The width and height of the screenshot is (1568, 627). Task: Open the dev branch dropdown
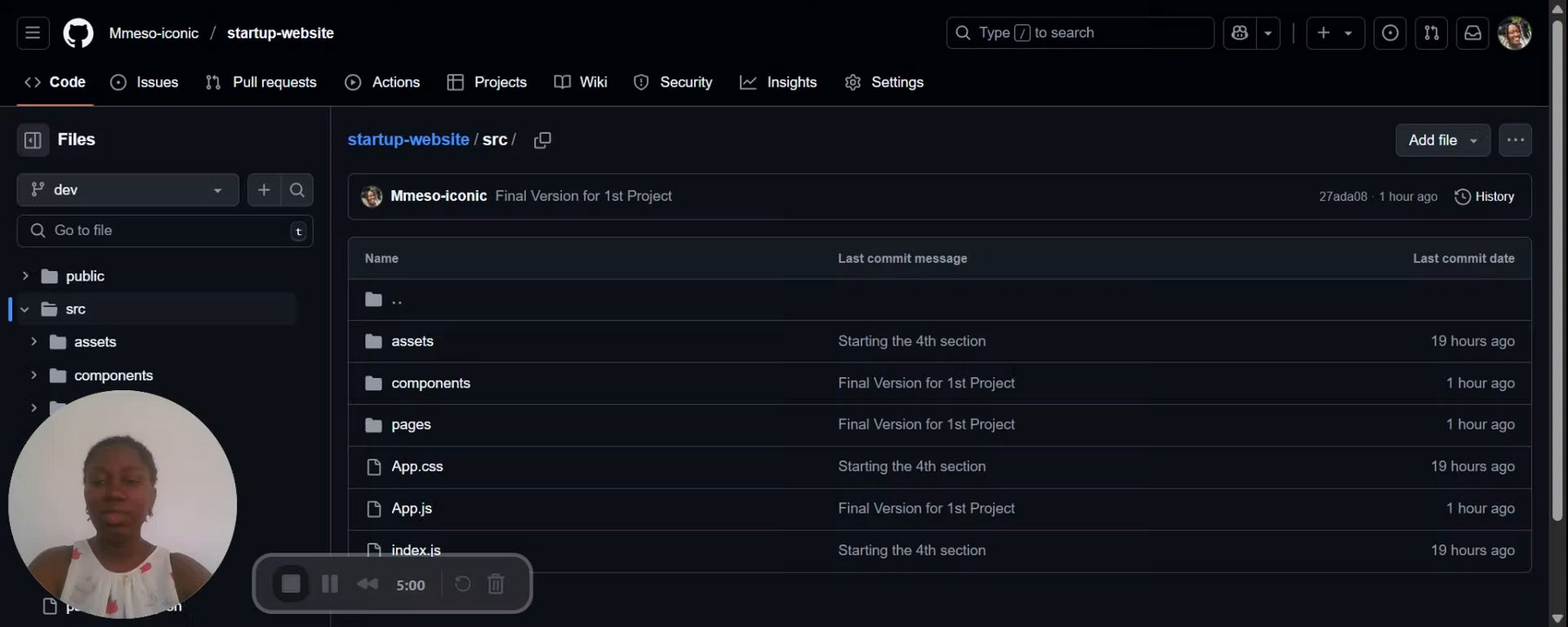pos(127,190)
